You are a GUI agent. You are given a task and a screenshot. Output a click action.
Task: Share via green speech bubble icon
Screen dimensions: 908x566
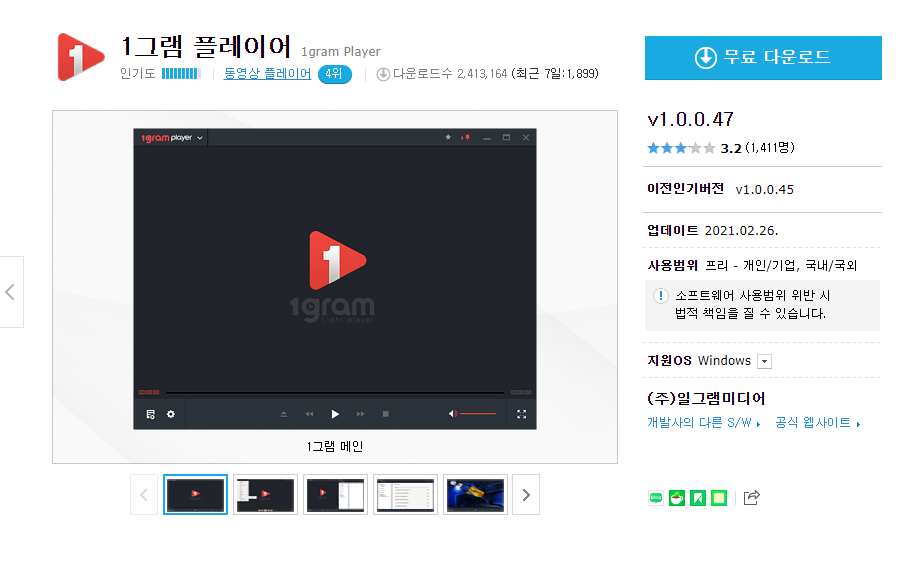tap(656, 498)
